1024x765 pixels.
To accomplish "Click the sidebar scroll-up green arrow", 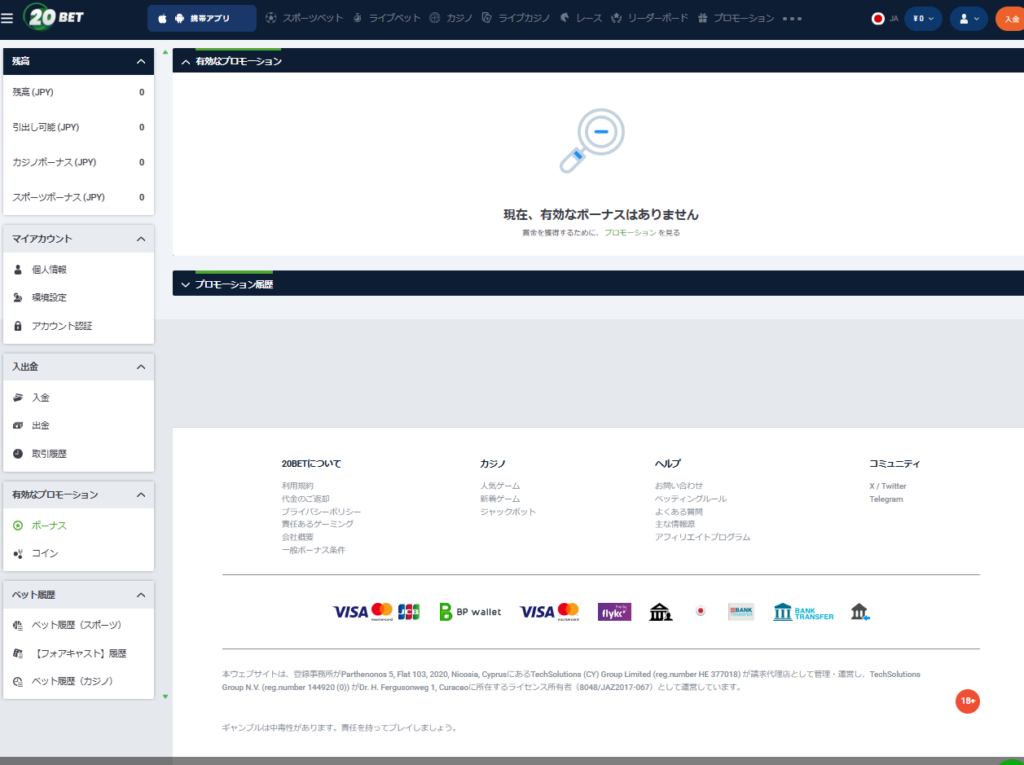I will [165, 52].
